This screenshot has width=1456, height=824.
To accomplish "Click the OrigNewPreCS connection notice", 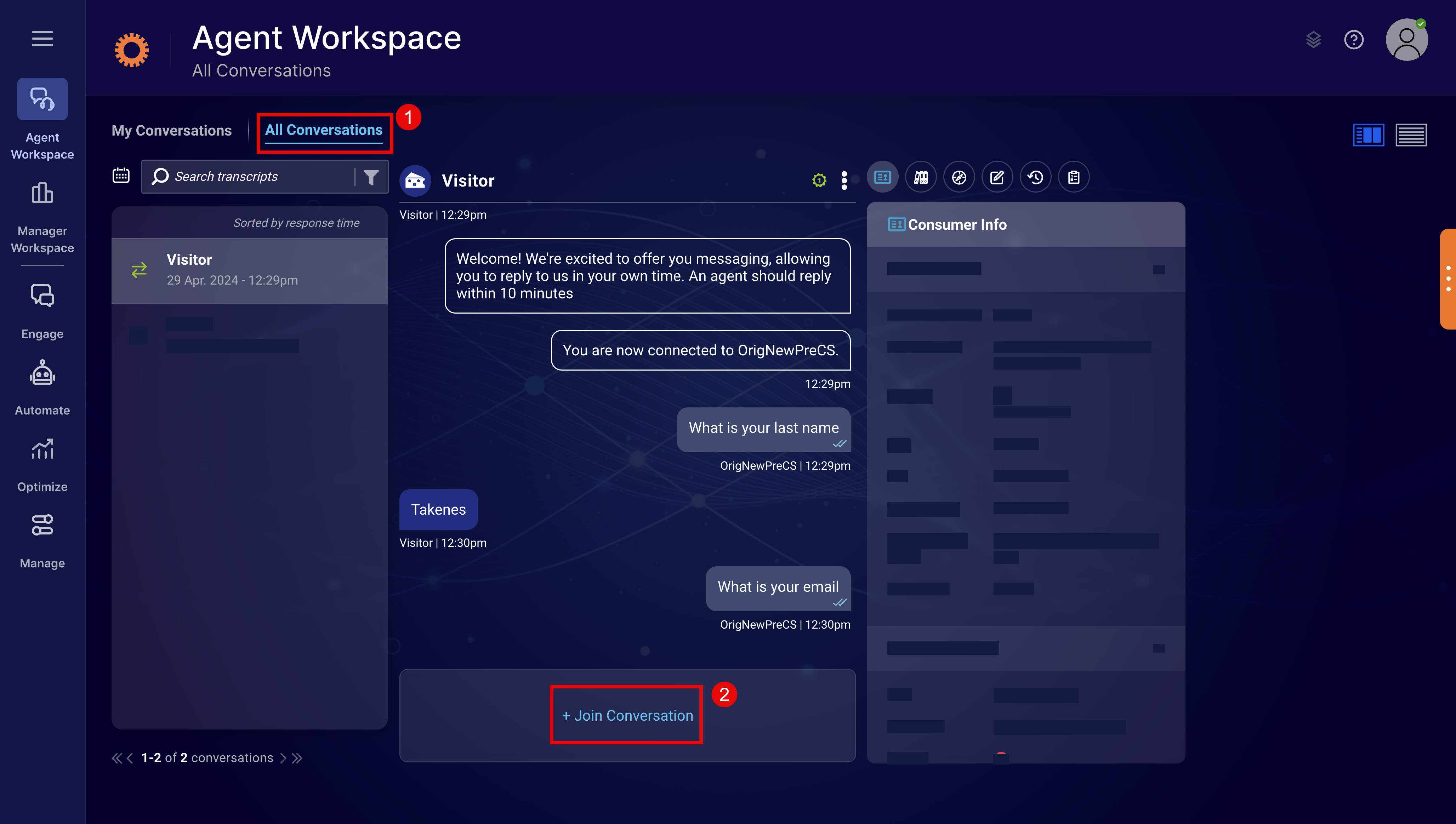I will coord(701,350).
